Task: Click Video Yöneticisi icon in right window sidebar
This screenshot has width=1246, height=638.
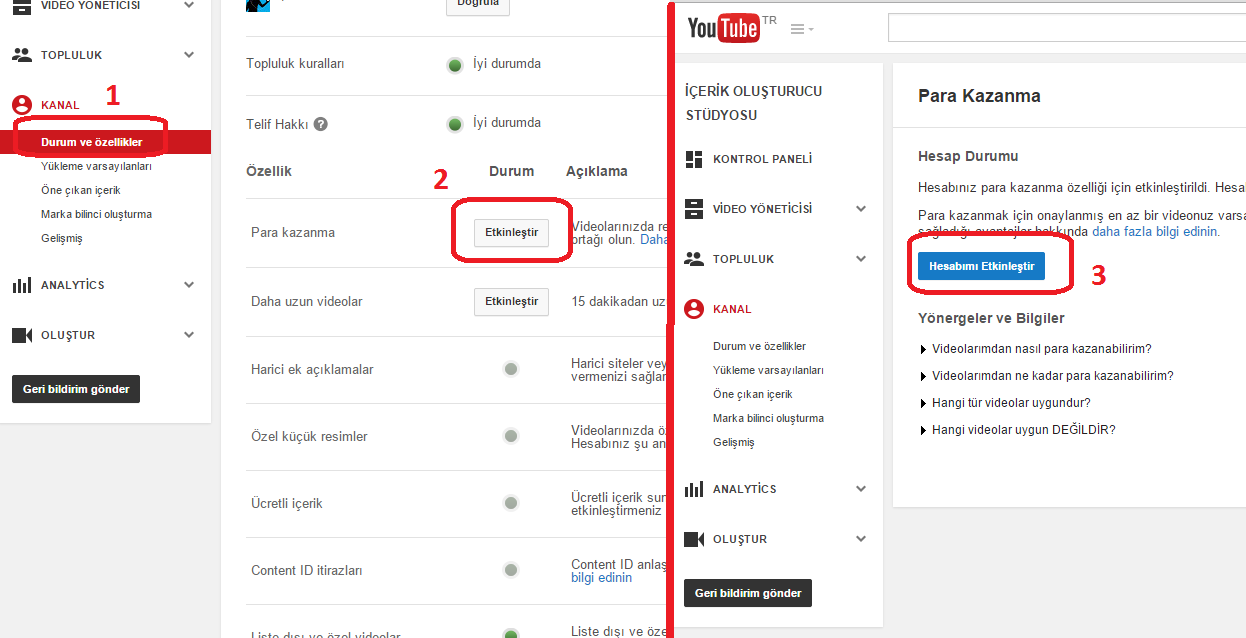Action: tap(694, 209)
